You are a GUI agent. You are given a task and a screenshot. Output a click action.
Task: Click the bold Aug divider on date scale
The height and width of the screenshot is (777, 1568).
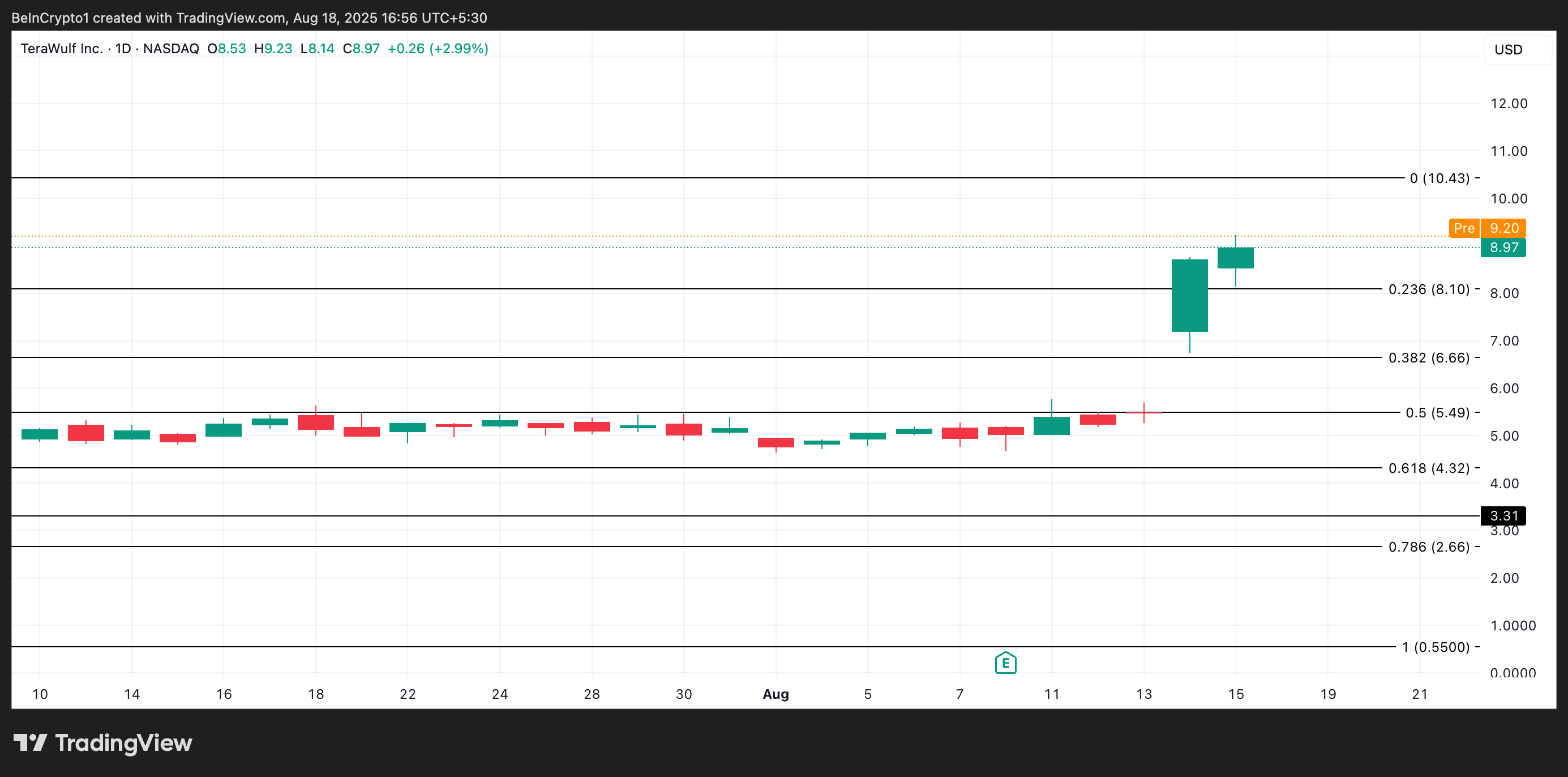pyautogui.click(x=776, y=694)
